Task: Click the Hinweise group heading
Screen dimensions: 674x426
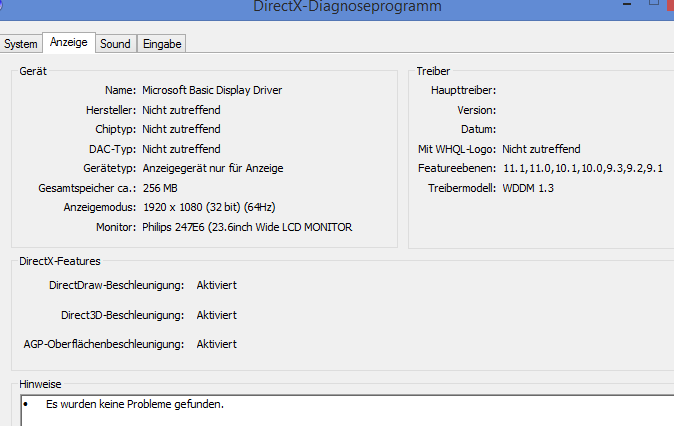Action: pyautogui.click(x=40, y=384)
